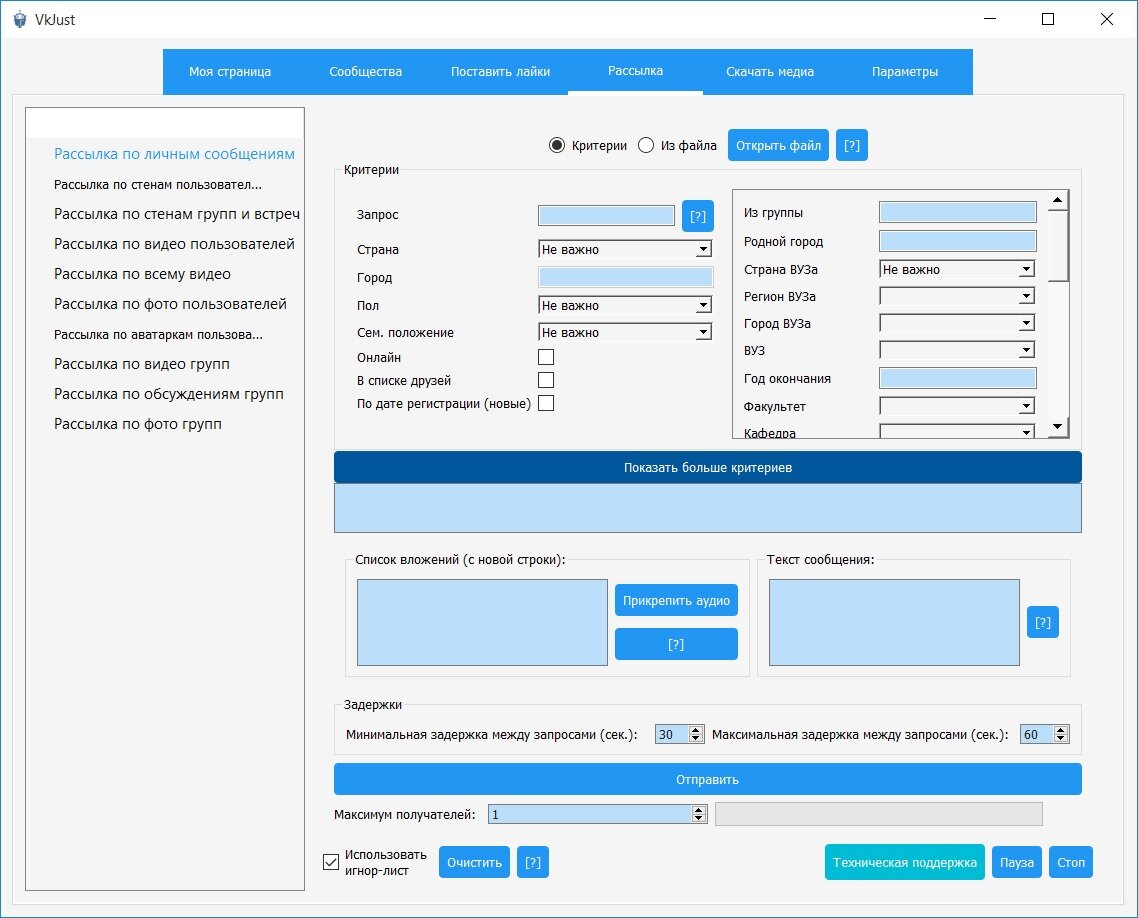
Task: Focus the Из группы input field
Action: pyautogui.click(x=957, y=212)
